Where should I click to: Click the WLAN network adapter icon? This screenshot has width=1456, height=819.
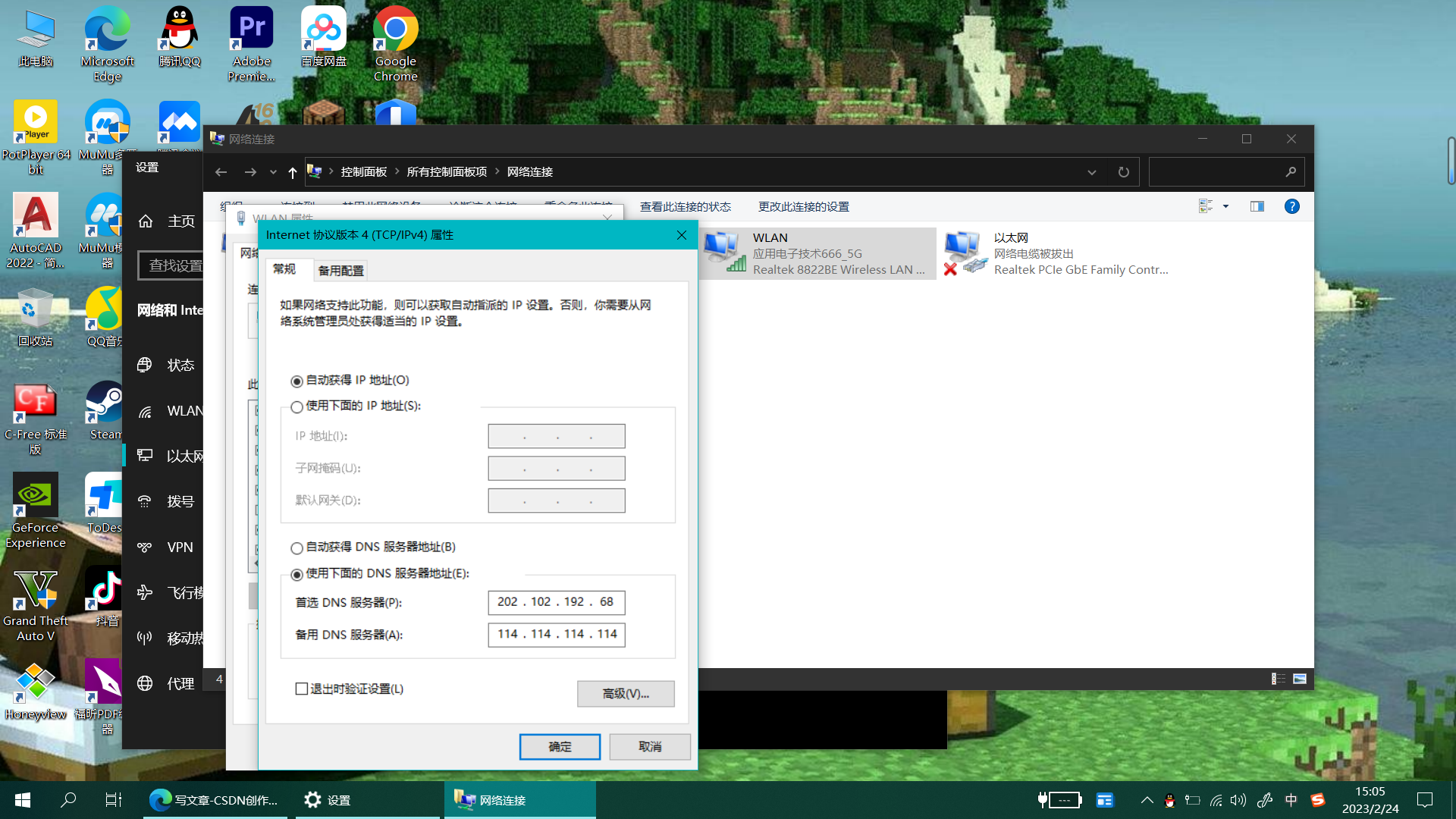(x=723, y=253)
